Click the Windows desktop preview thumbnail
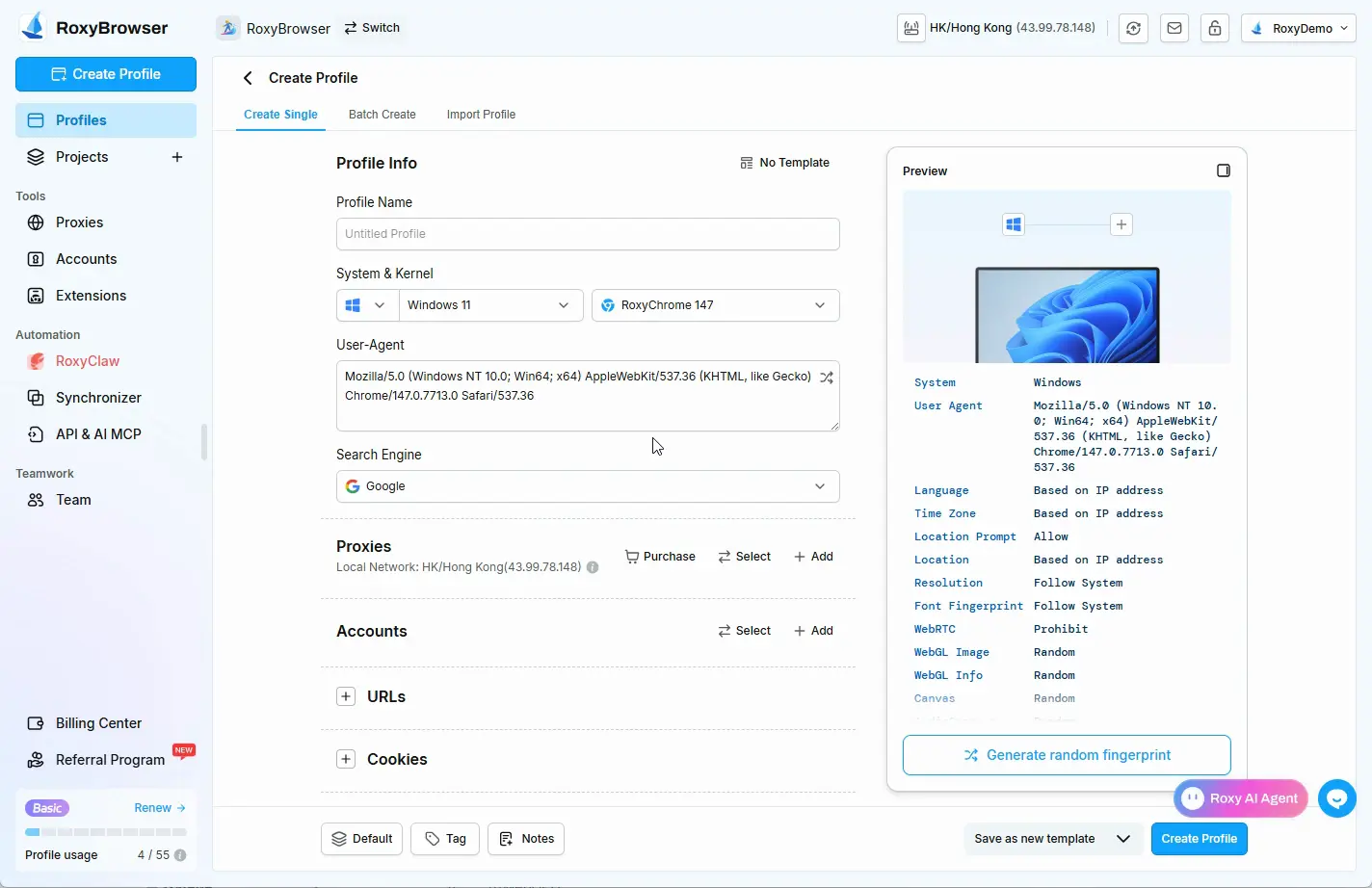The image size is (1372, 888). click(x=1068, y=315)
